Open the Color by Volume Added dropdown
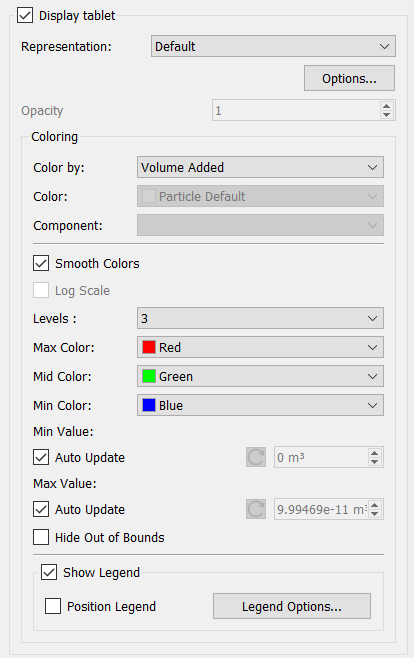Screen dimensions: 414x658 point(260,167)
